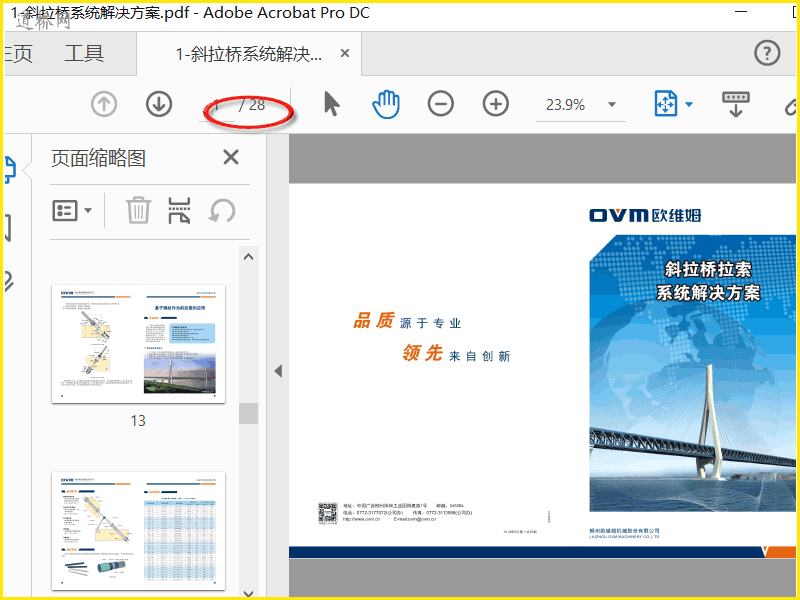Close the 1-斜拉桥系统解决 document tab
This screenshot has width=800, height=600.
pos(345,53)
